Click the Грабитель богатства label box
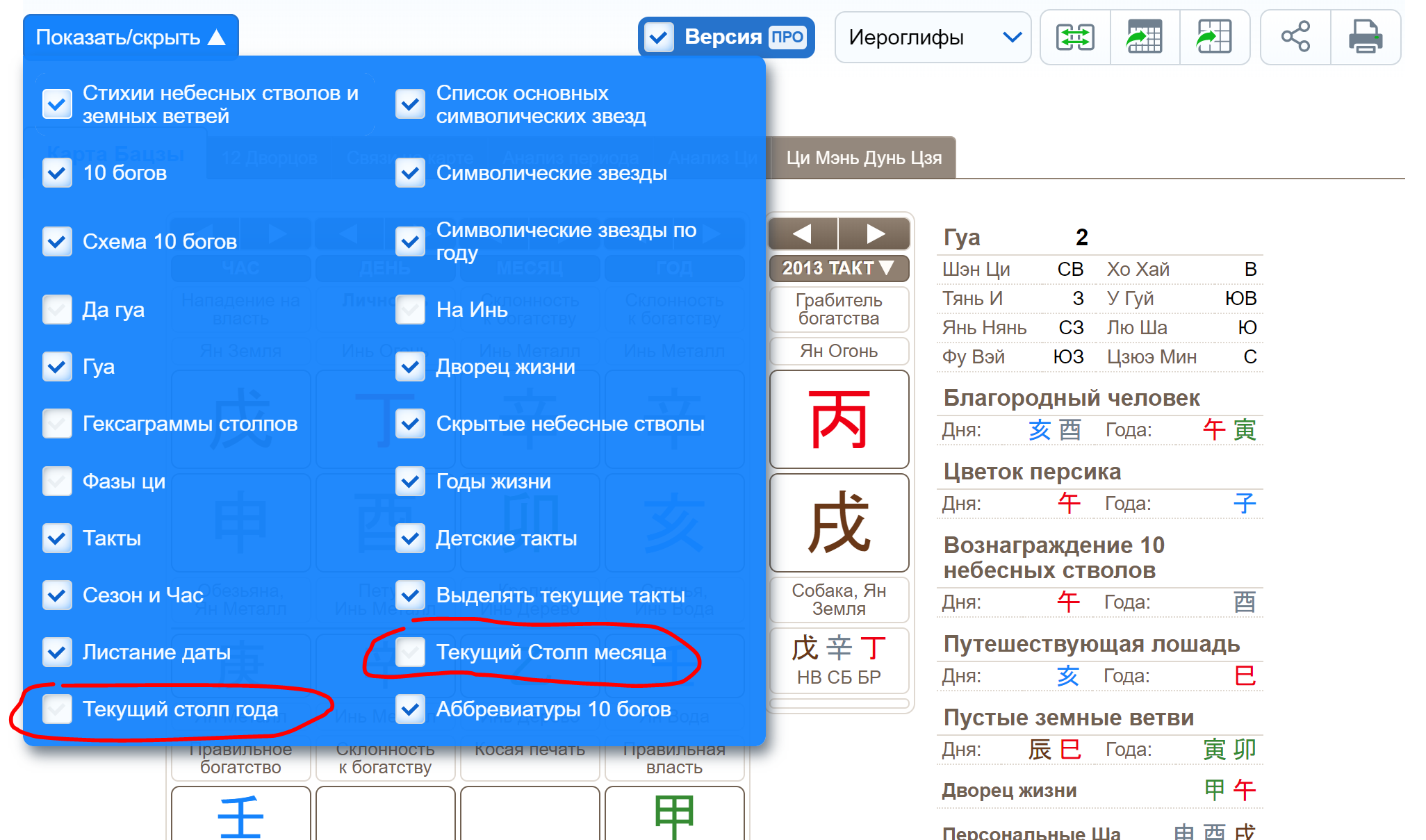The height and width of the screenshot is (840, 1426). tap(839, 310)
